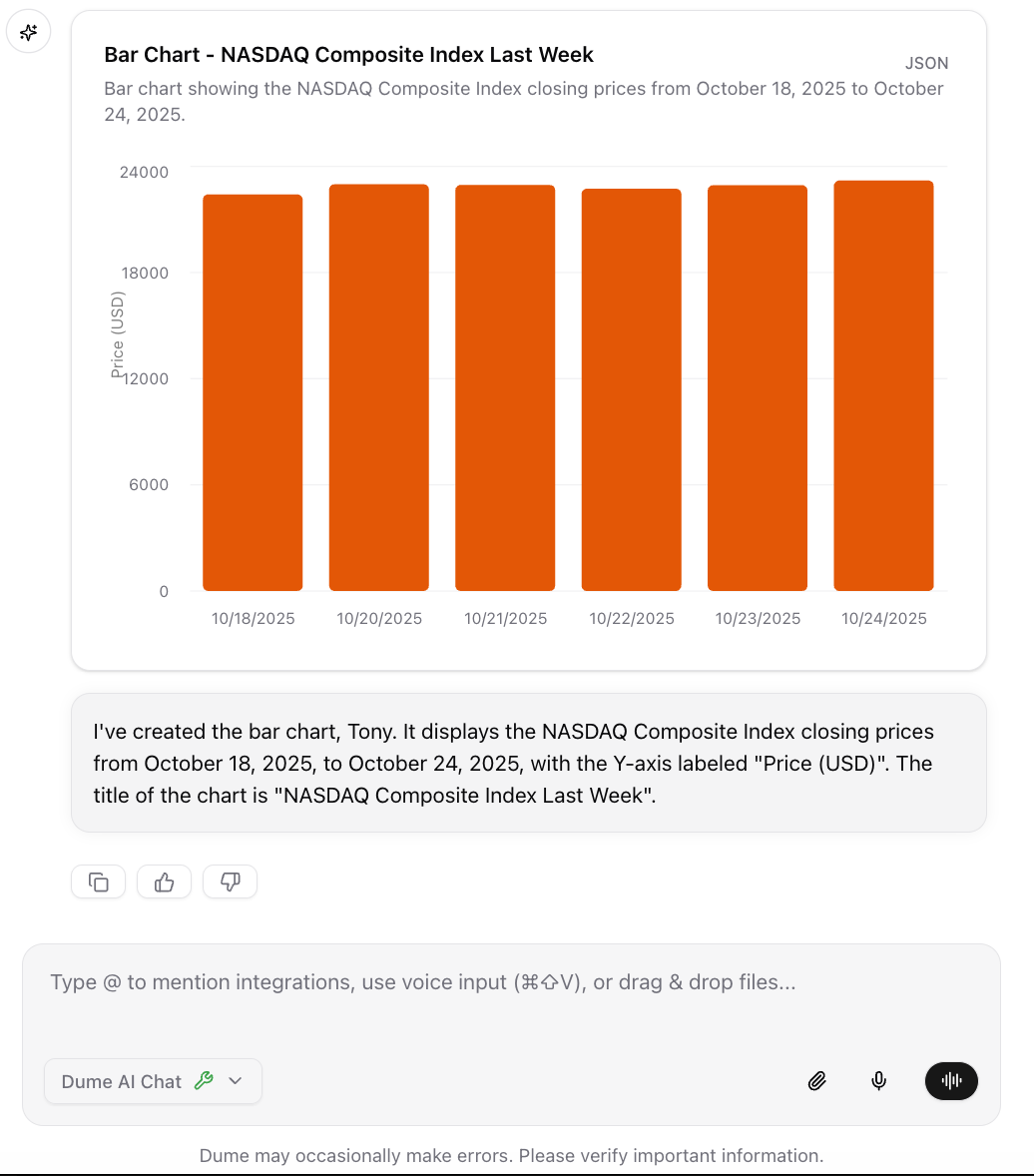Click the NASDAQ Composite Index chart title
Viewport: 1034px width, 1176px height.
tap(348, 55)
